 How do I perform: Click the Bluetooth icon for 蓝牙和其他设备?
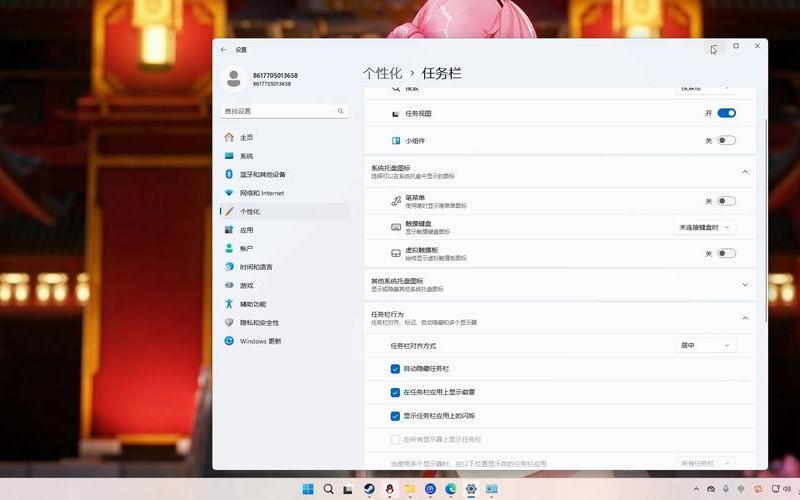[x=229, y=174]
